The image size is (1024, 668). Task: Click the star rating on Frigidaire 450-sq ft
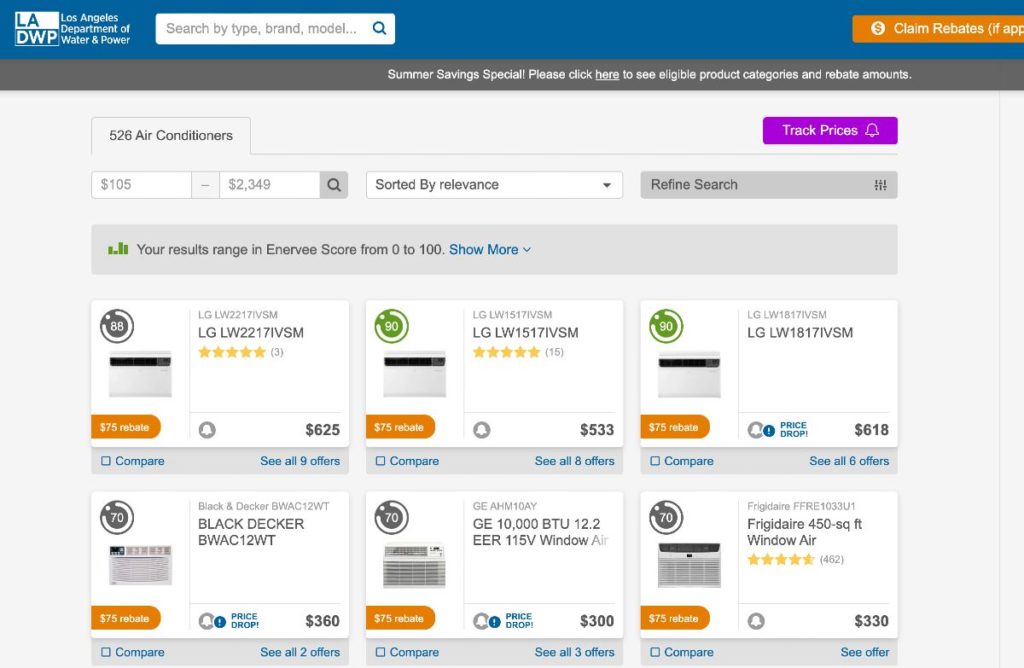[x=781, y=559]
